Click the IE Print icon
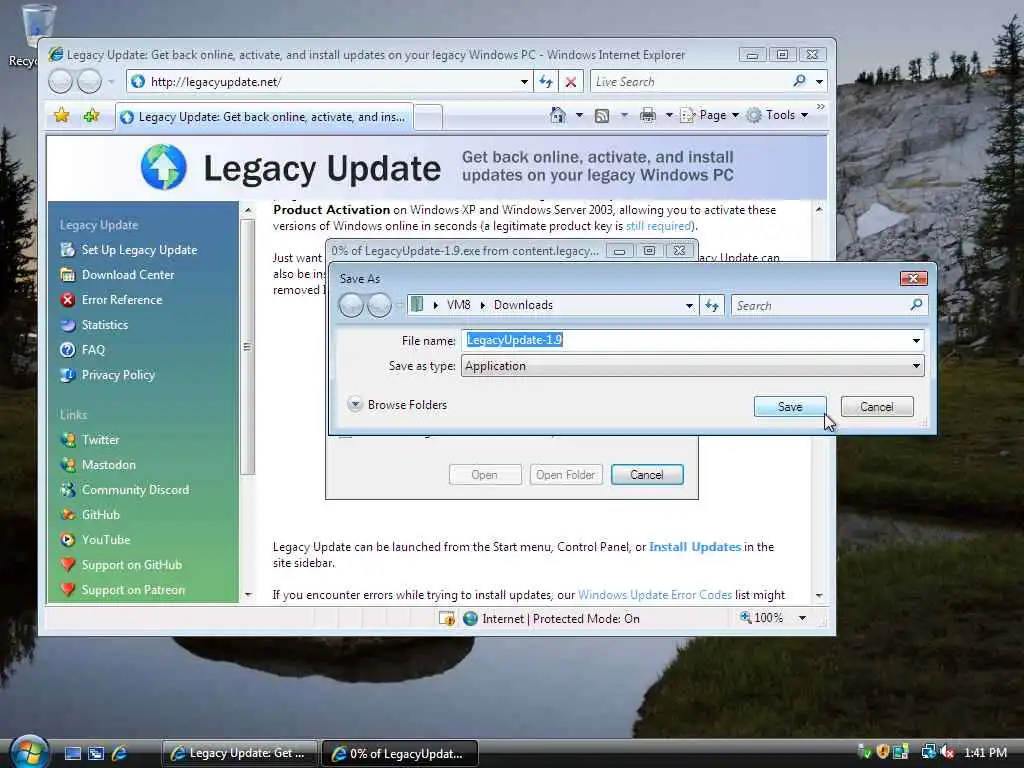 [x=647, y=116]
